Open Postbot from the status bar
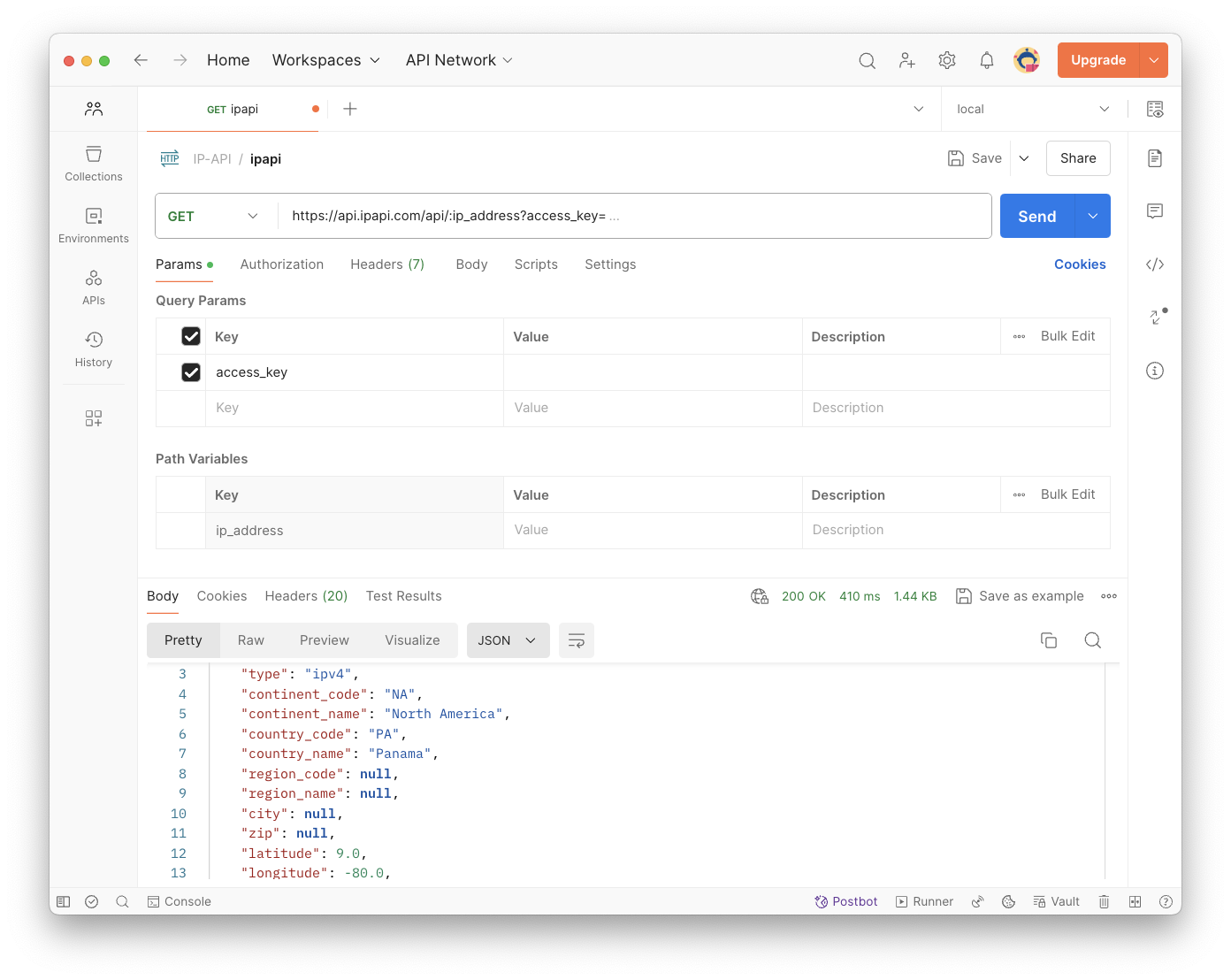Viewport: 1231px width, 980px height. pos(846,901)
